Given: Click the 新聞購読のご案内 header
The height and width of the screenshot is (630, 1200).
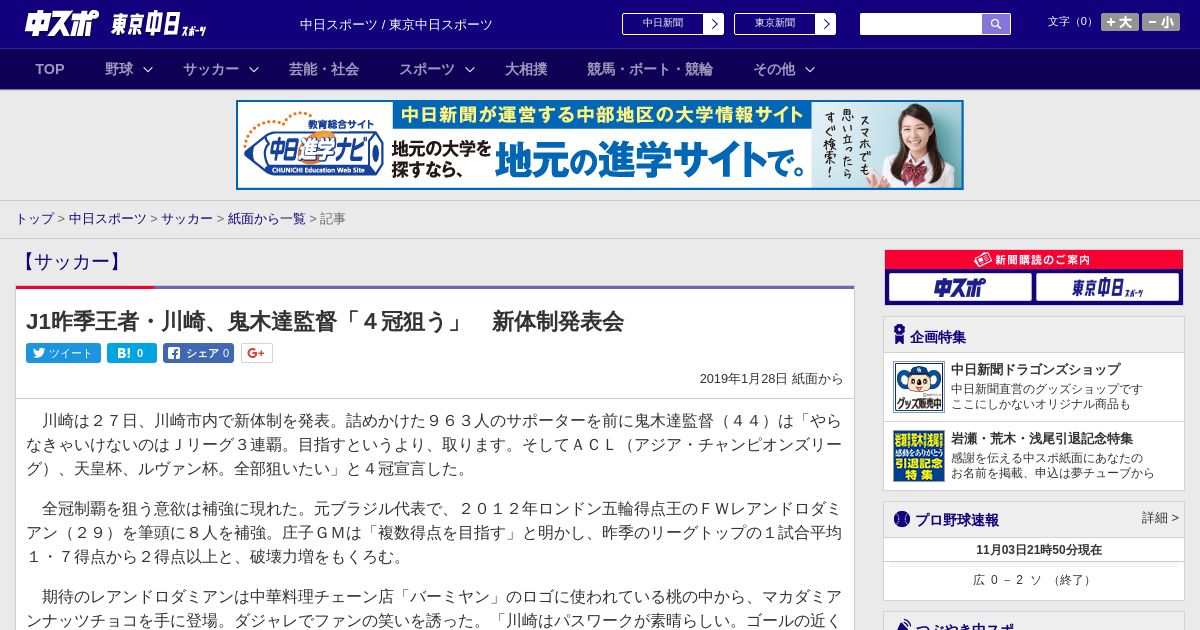Looking at the screenshot, I should (x=1034, y=259).
